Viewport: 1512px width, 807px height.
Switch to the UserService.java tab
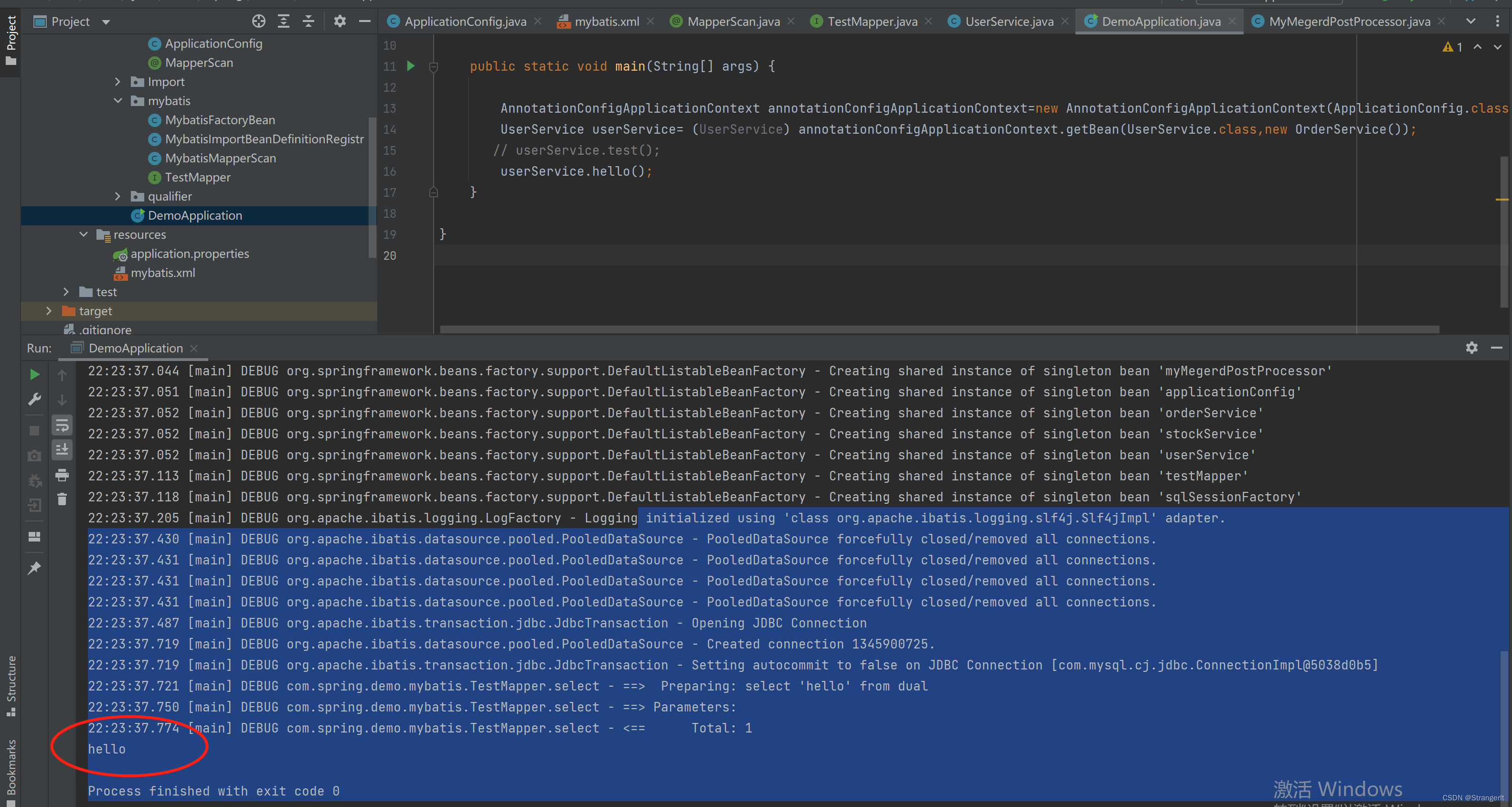pyautogui.click(x=1009, y=21)
